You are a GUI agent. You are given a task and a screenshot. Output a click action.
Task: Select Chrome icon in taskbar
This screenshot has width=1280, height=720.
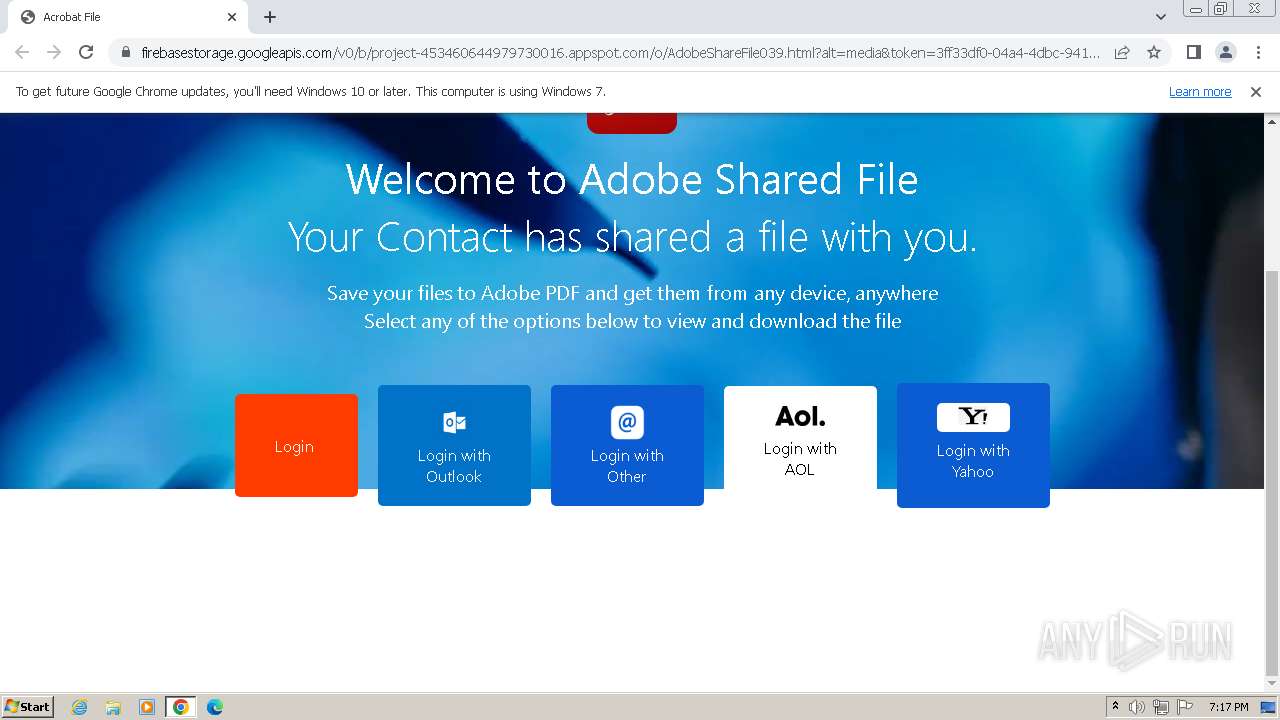click(x=180, y=707)
